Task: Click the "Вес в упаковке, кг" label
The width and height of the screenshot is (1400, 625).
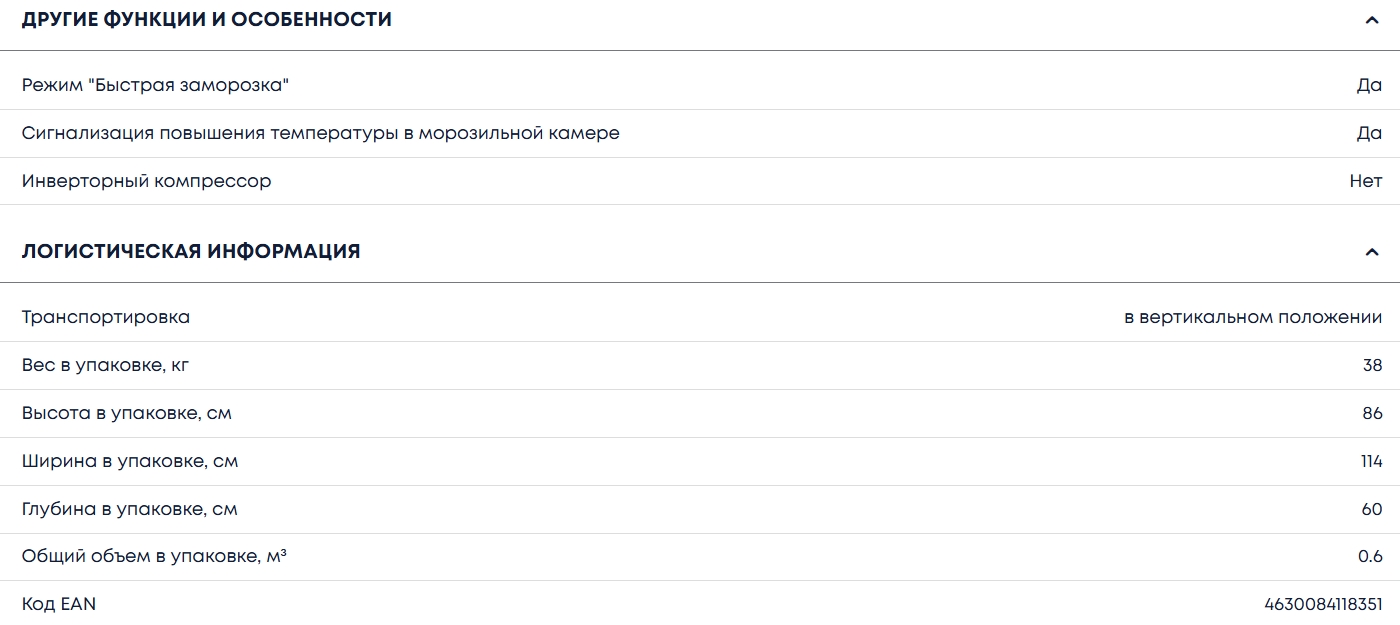Action: pos(105,365)
